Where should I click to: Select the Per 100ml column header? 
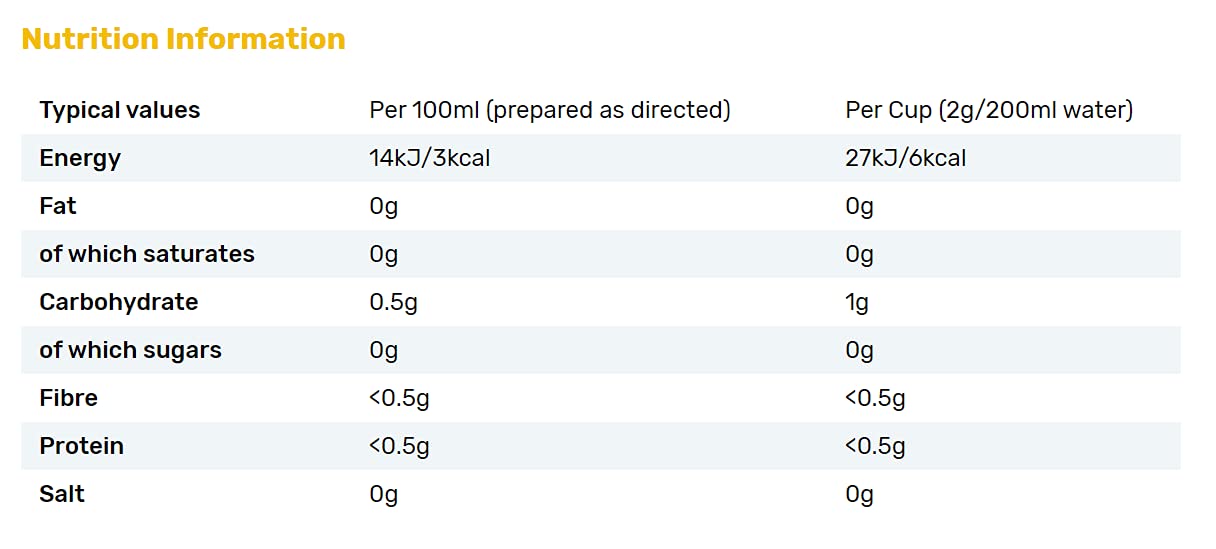pos(550,110)
